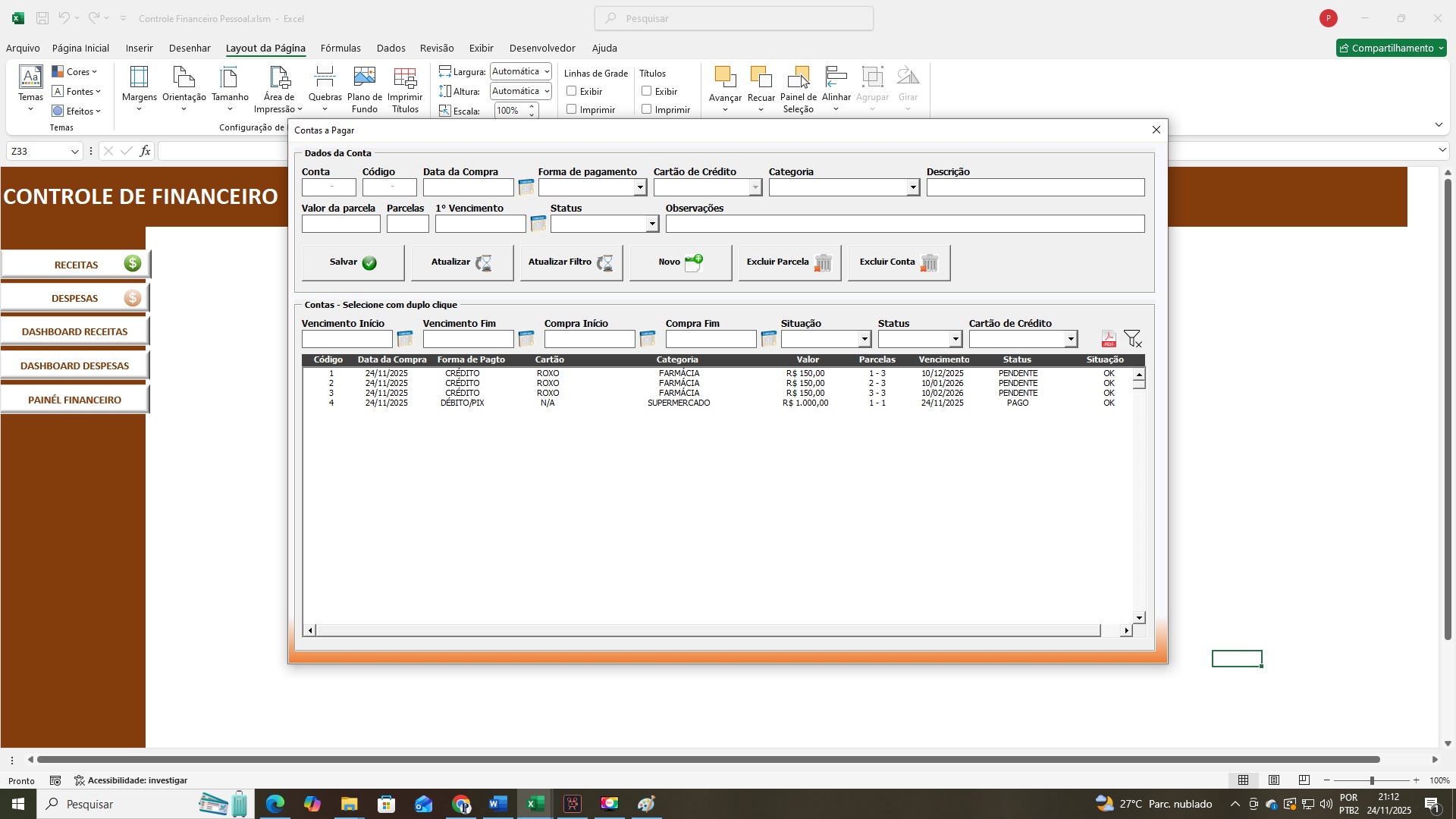Open calendar picker beside Data da Compra
This screenshot has height=819, width=1456.
pos(526,187)
